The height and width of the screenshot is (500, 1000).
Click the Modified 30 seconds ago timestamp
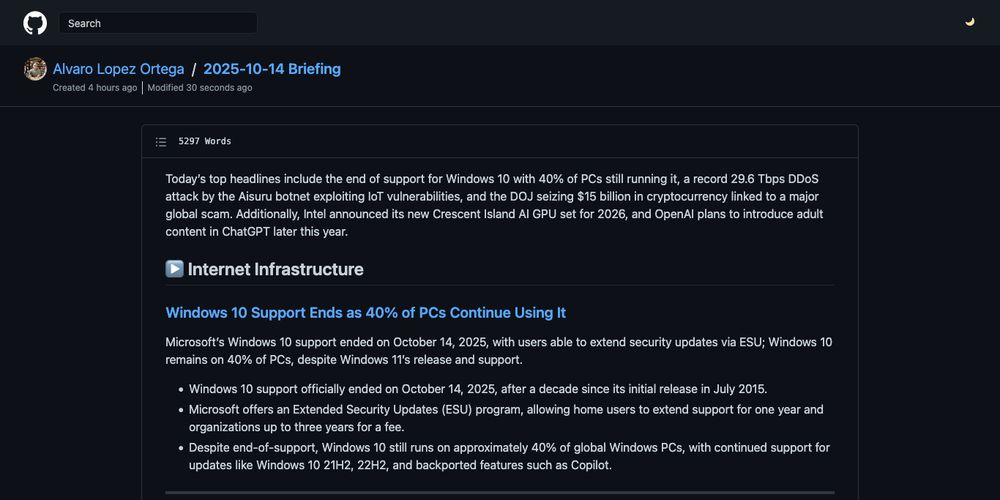200,88
